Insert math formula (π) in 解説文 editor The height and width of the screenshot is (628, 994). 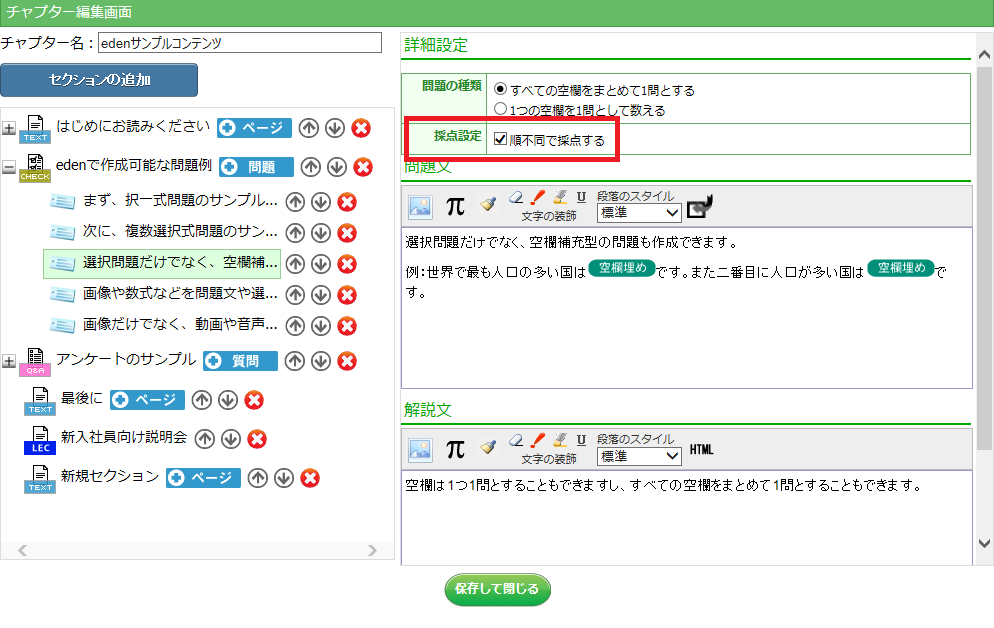[455, 449]
